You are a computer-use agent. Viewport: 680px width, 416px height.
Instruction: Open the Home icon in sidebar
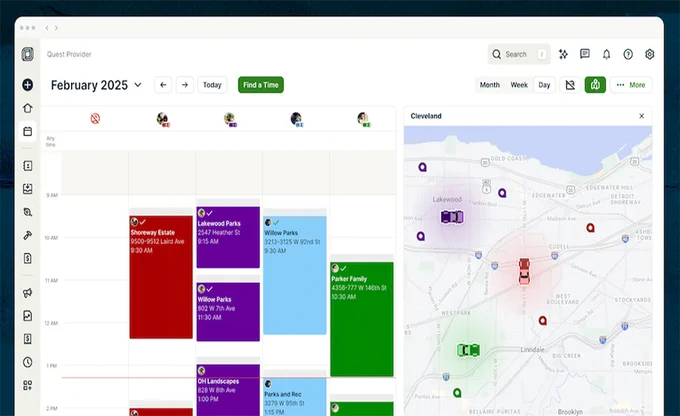[x=27, y=108]
